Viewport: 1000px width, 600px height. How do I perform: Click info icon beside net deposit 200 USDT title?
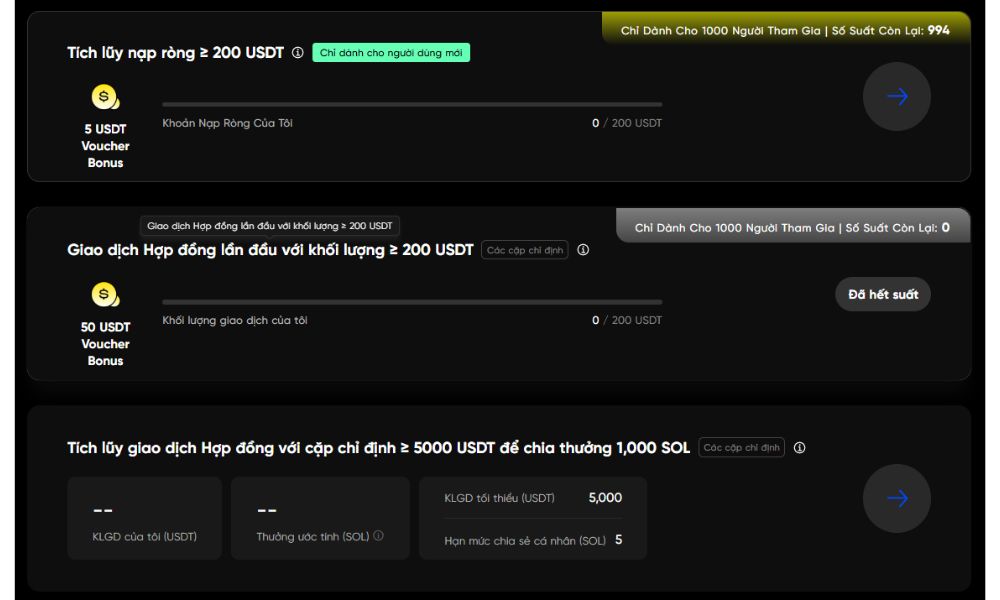click(x=297, y=53)
